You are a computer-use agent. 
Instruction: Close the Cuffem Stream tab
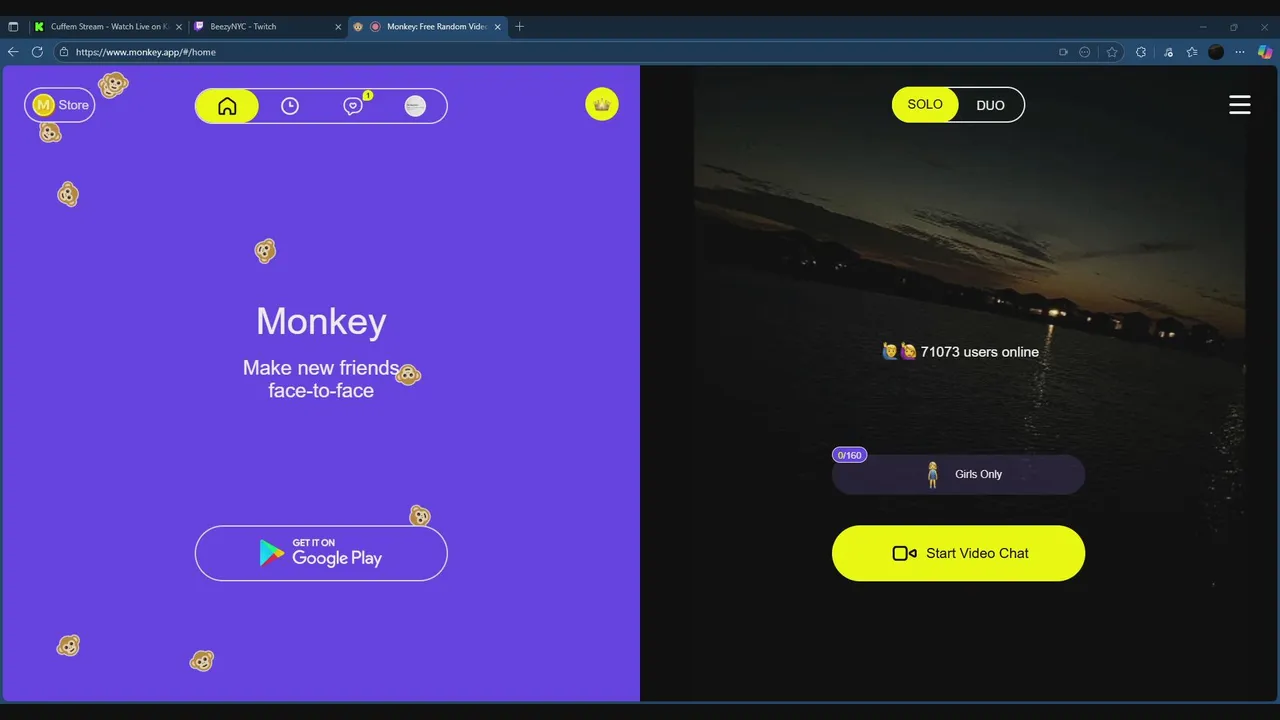tap(179, 27)
